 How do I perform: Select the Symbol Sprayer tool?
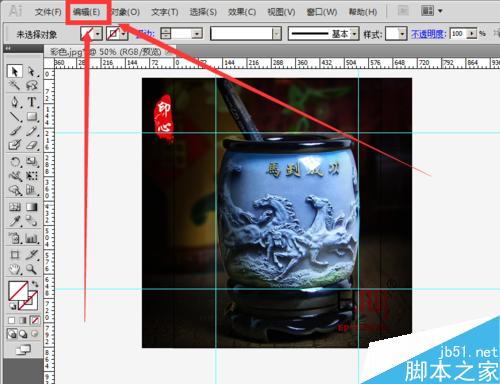point(15,238)
